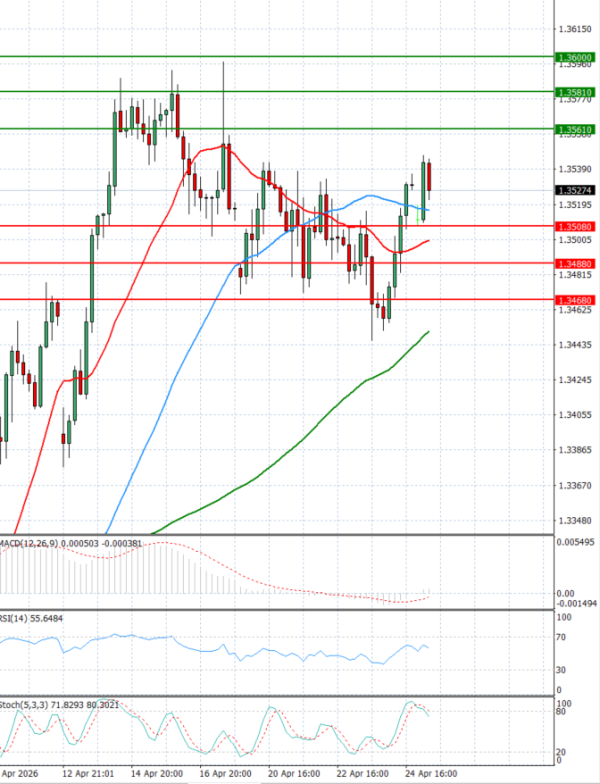Select the 1.35810 green resistance label
This screenshot has width=600, height=784.
(574, 92)
